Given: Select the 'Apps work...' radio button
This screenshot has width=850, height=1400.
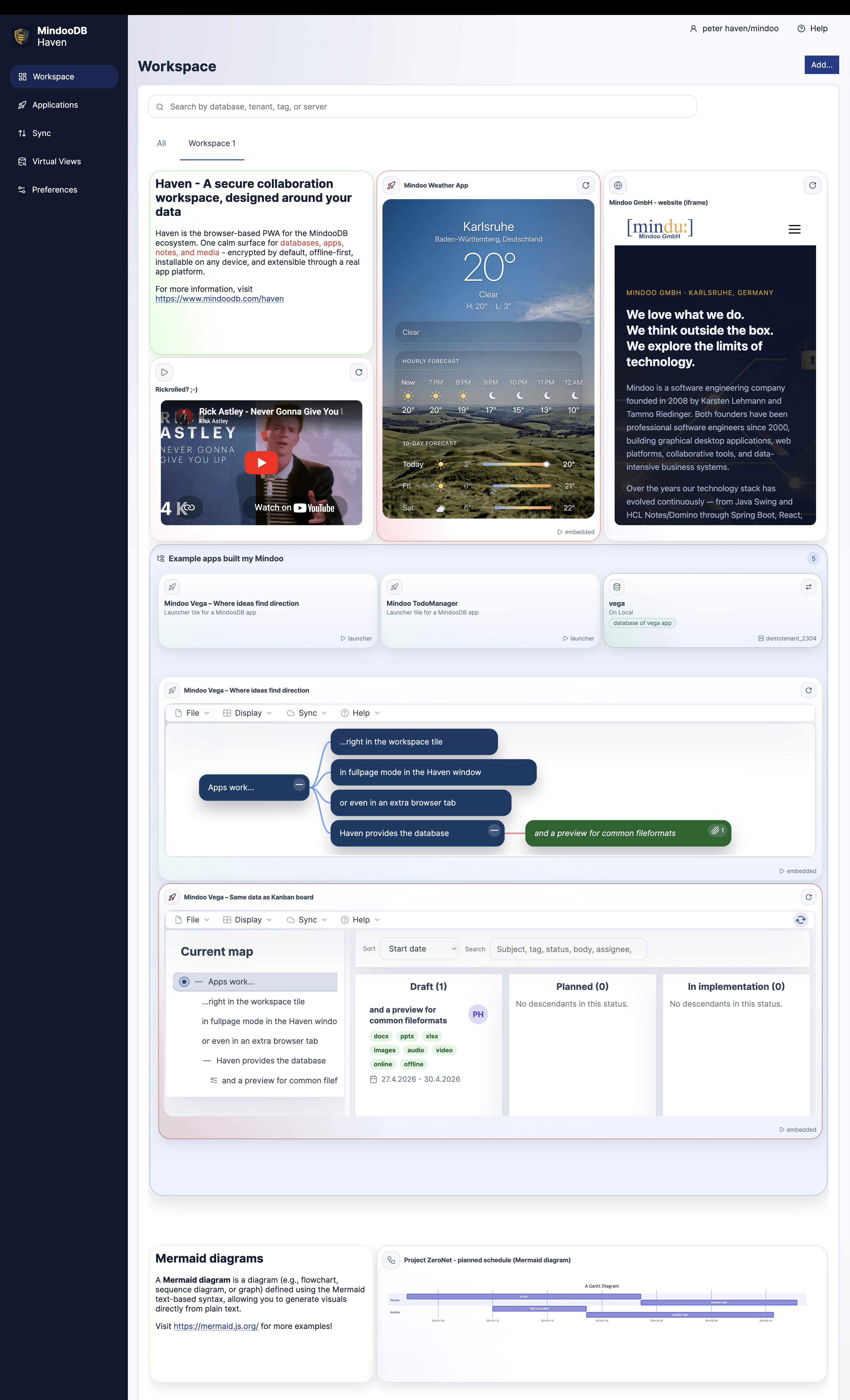Looking at the screenshot, I should click(x=184, y=982).
